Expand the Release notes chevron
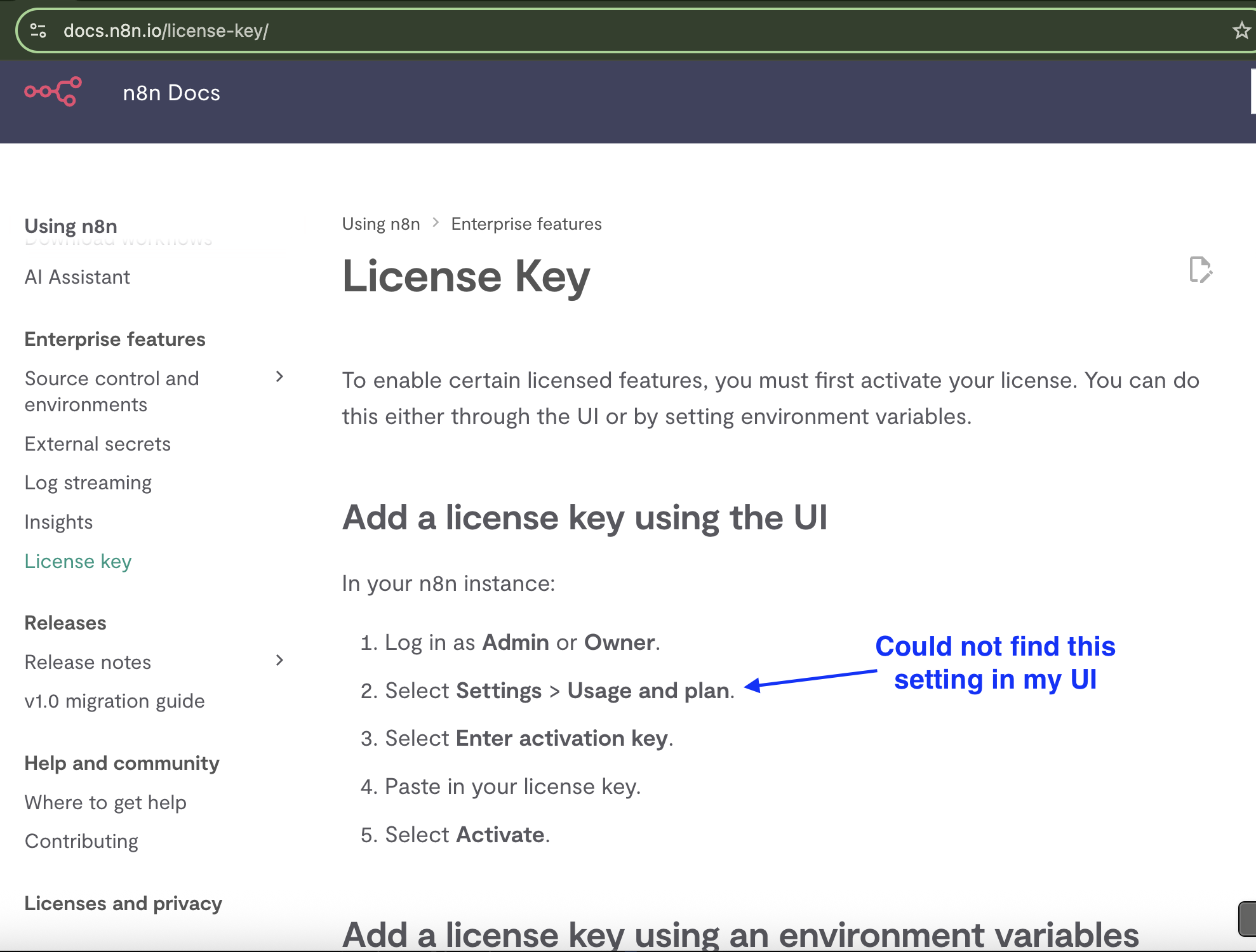This screenshot has width=1256, height=952. (x=279, y=661)
